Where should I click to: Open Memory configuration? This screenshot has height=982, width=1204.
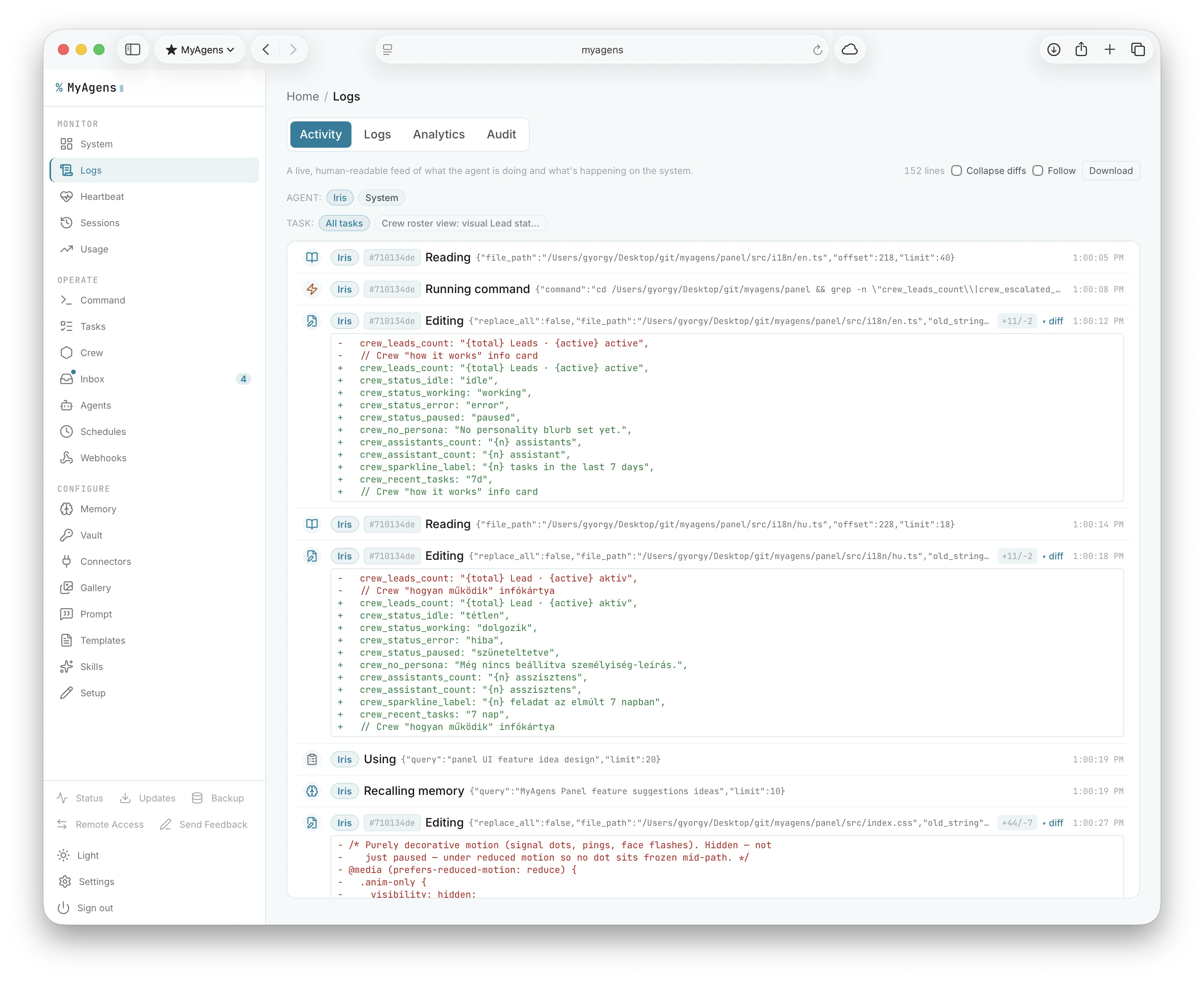pyautogui.click(x=154, y=509)
